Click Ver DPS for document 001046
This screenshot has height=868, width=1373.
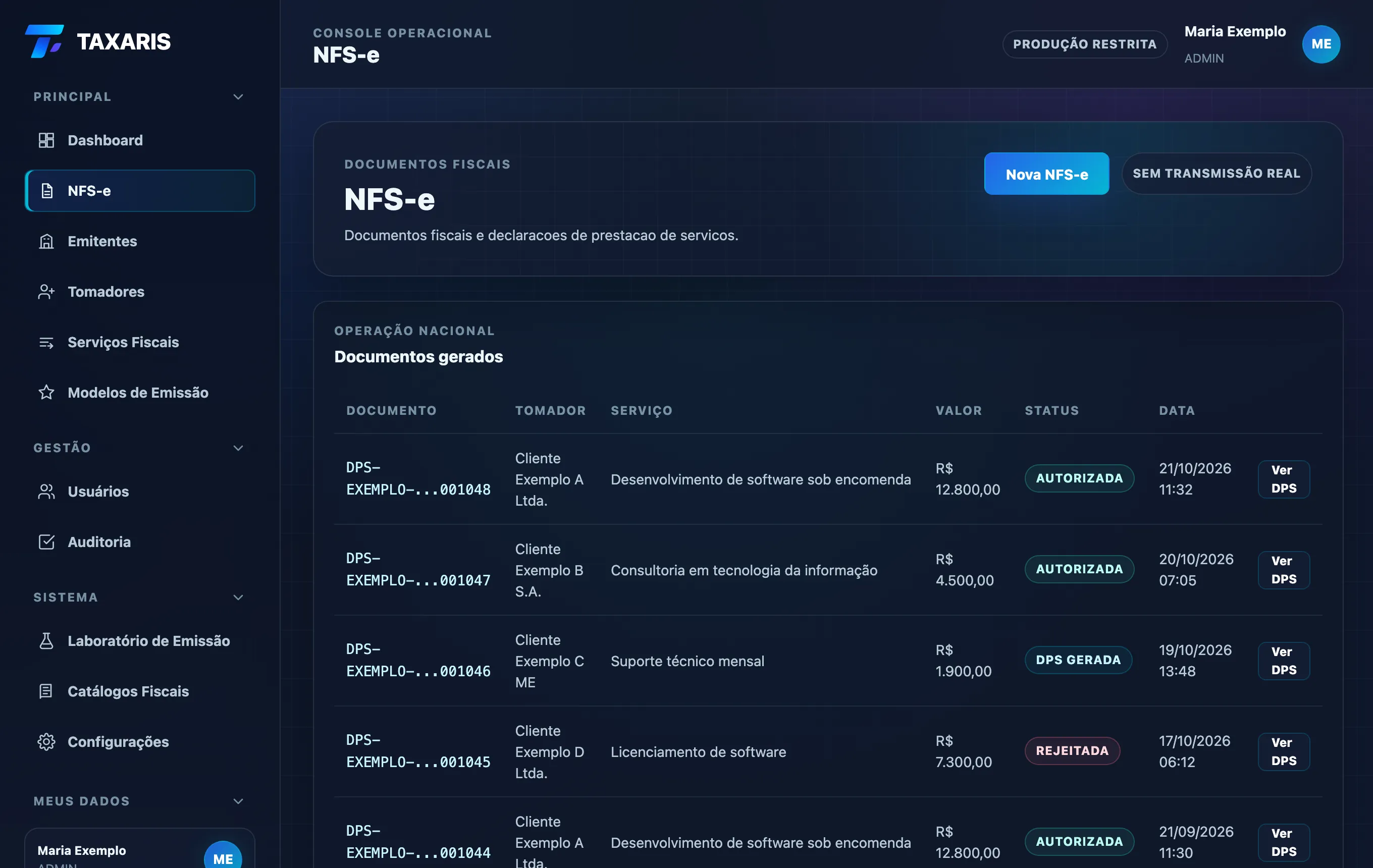click(x=1284, y=661)
